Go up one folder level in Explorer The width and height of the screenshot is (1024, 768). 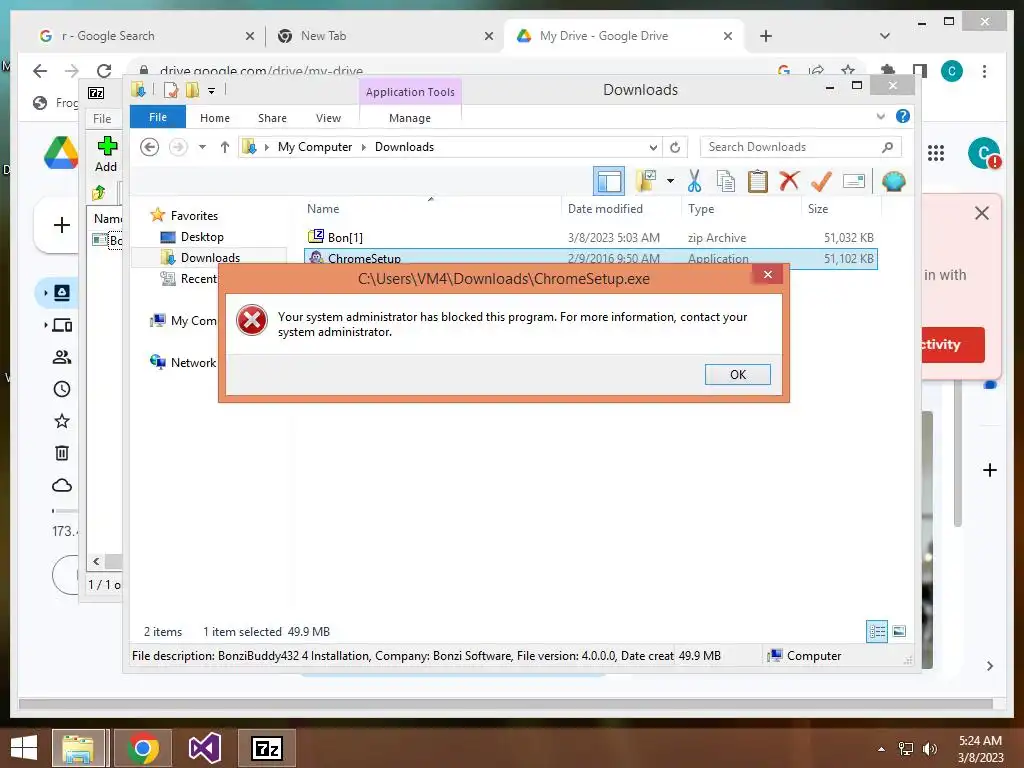click(x=225, y=147)
